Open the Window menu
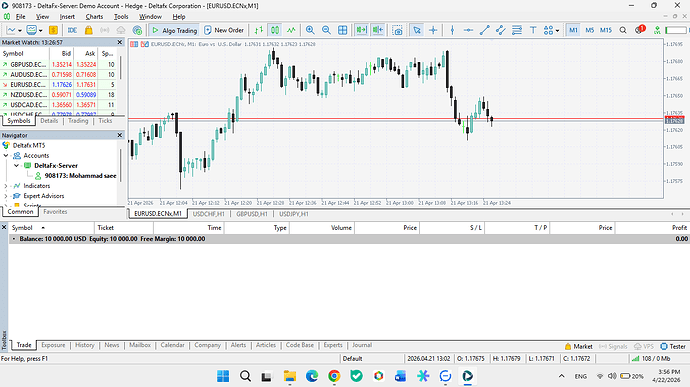Viewport: 690px width, 387px height. click(150, 17)
